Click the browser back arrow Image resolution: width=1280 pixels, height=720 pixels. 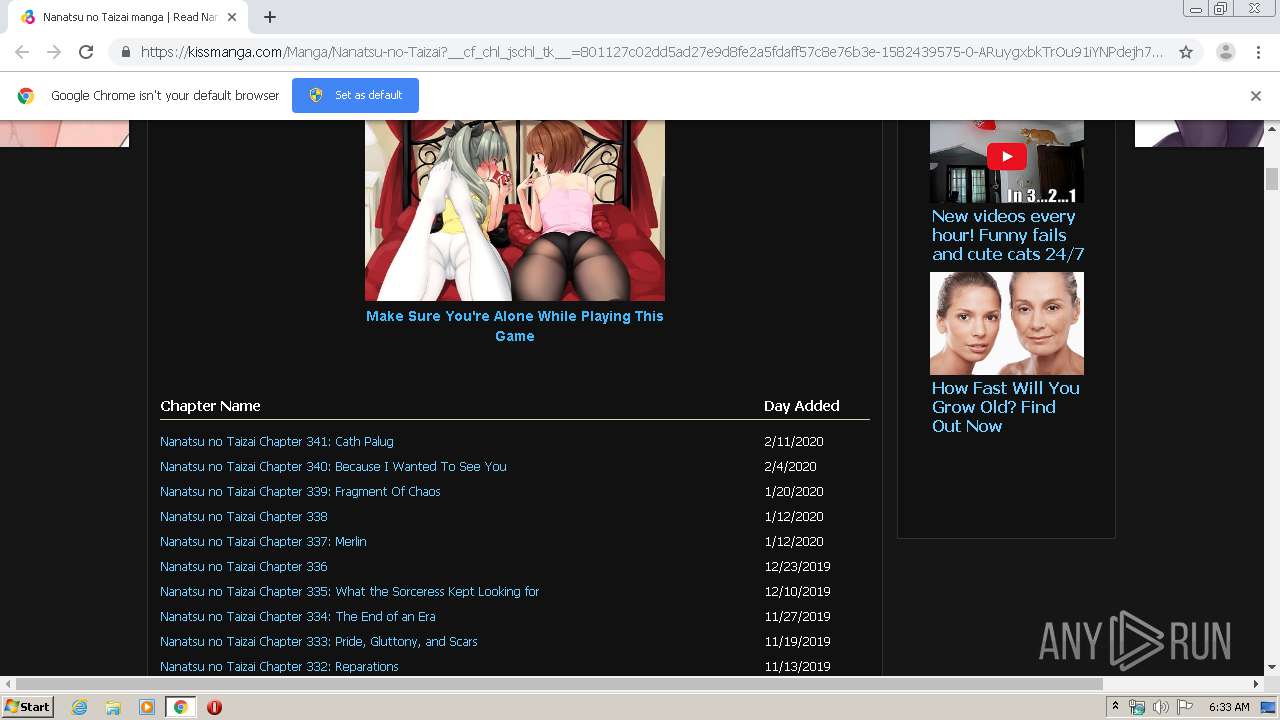(22, 52)
